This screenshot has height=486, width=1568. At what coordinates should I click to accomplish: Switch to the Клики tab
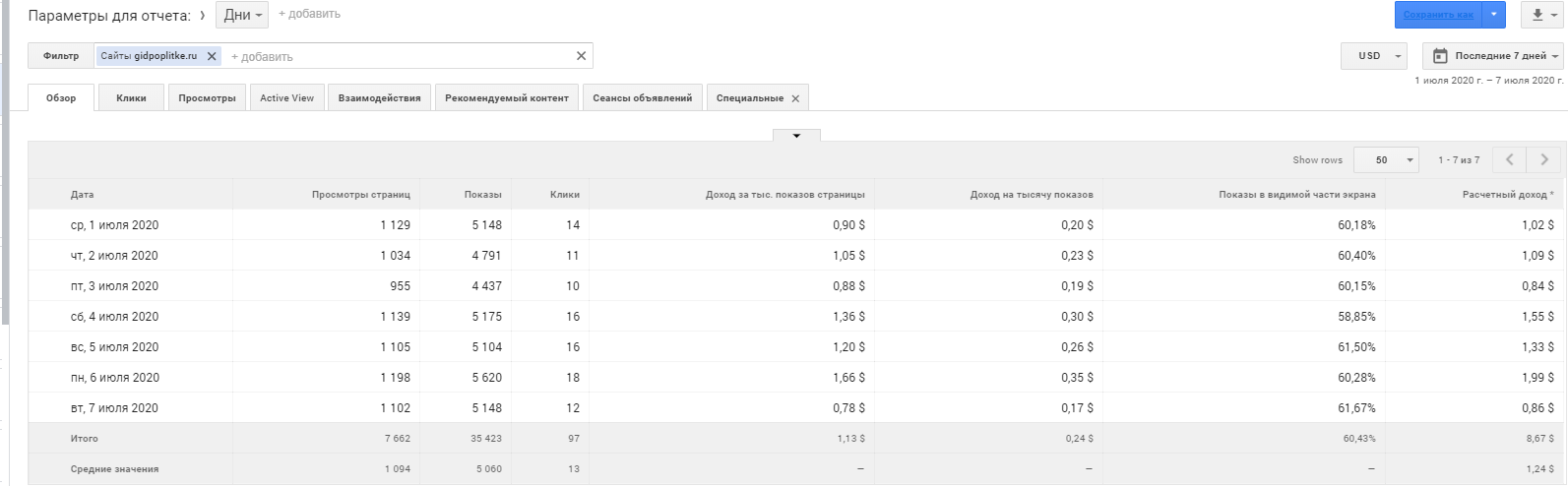(131, 98)
